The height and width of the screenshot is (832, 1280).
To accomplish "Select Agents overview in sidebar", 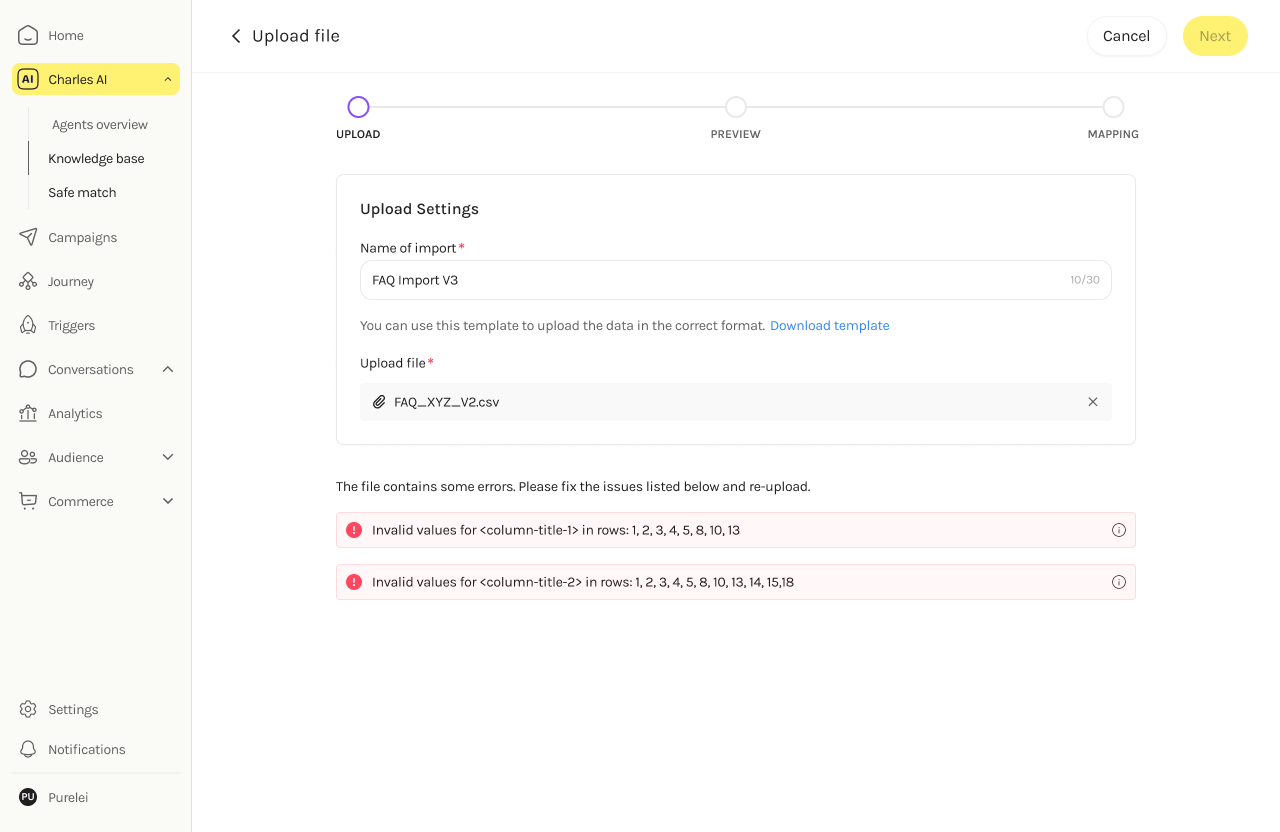I will click(x=100, y=125).
